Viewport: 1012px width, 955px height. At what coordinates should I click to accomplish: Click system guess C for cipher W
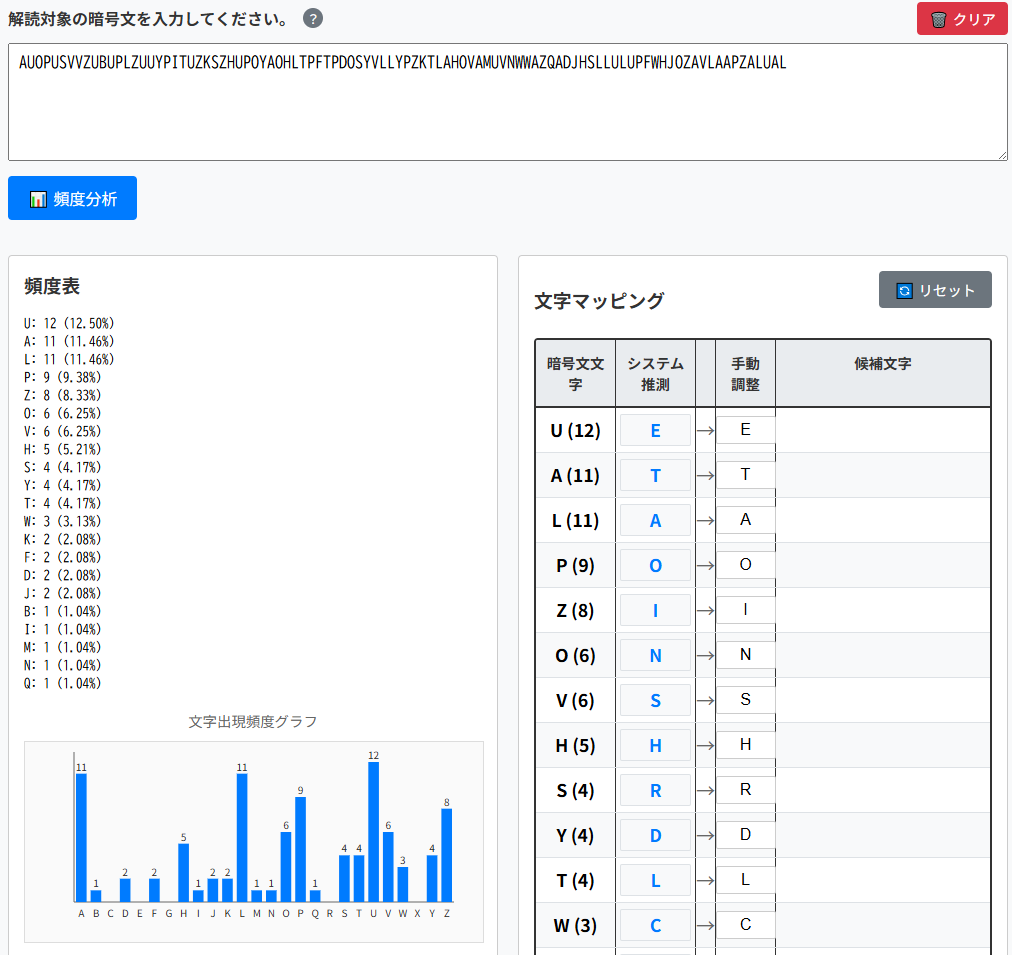(x=655, y=925)
